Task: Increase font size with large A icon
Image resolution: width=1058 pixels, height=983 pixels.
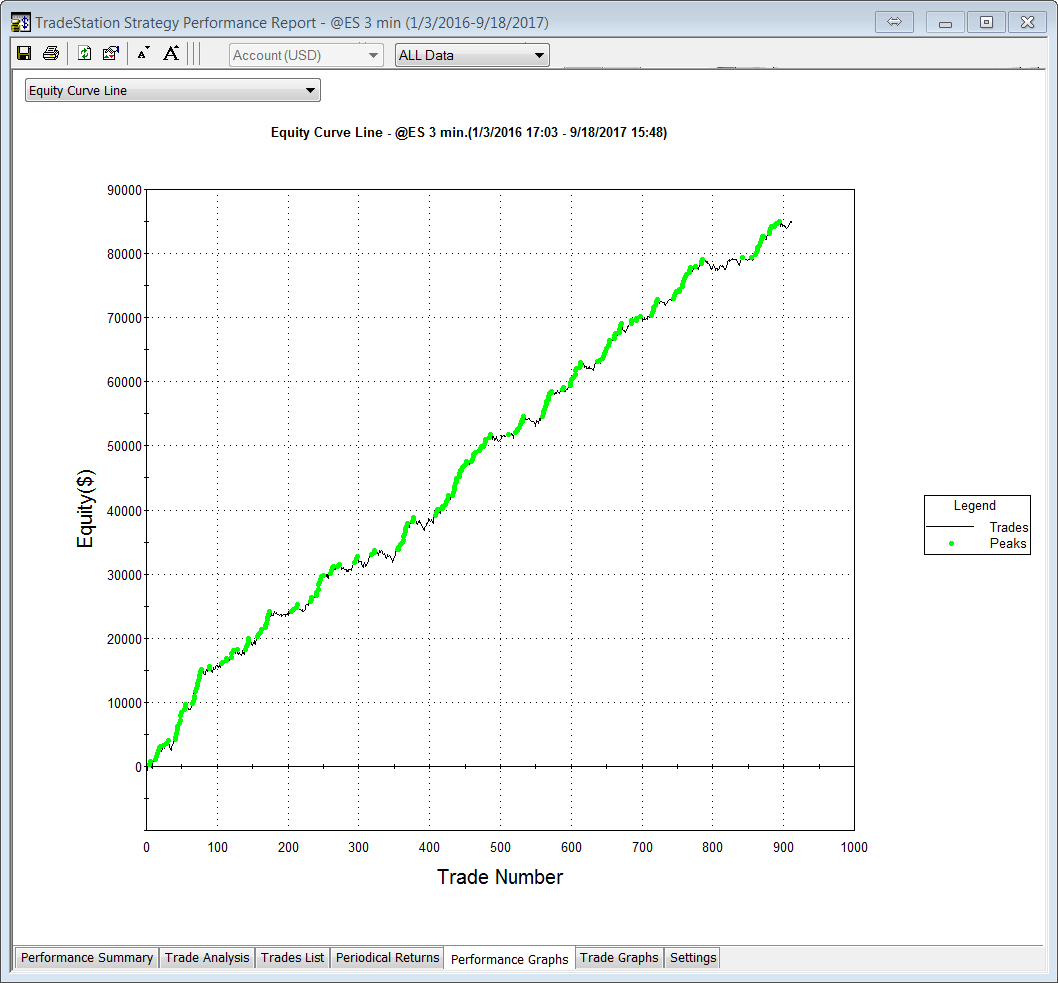Action: click(x=171, y=54)
